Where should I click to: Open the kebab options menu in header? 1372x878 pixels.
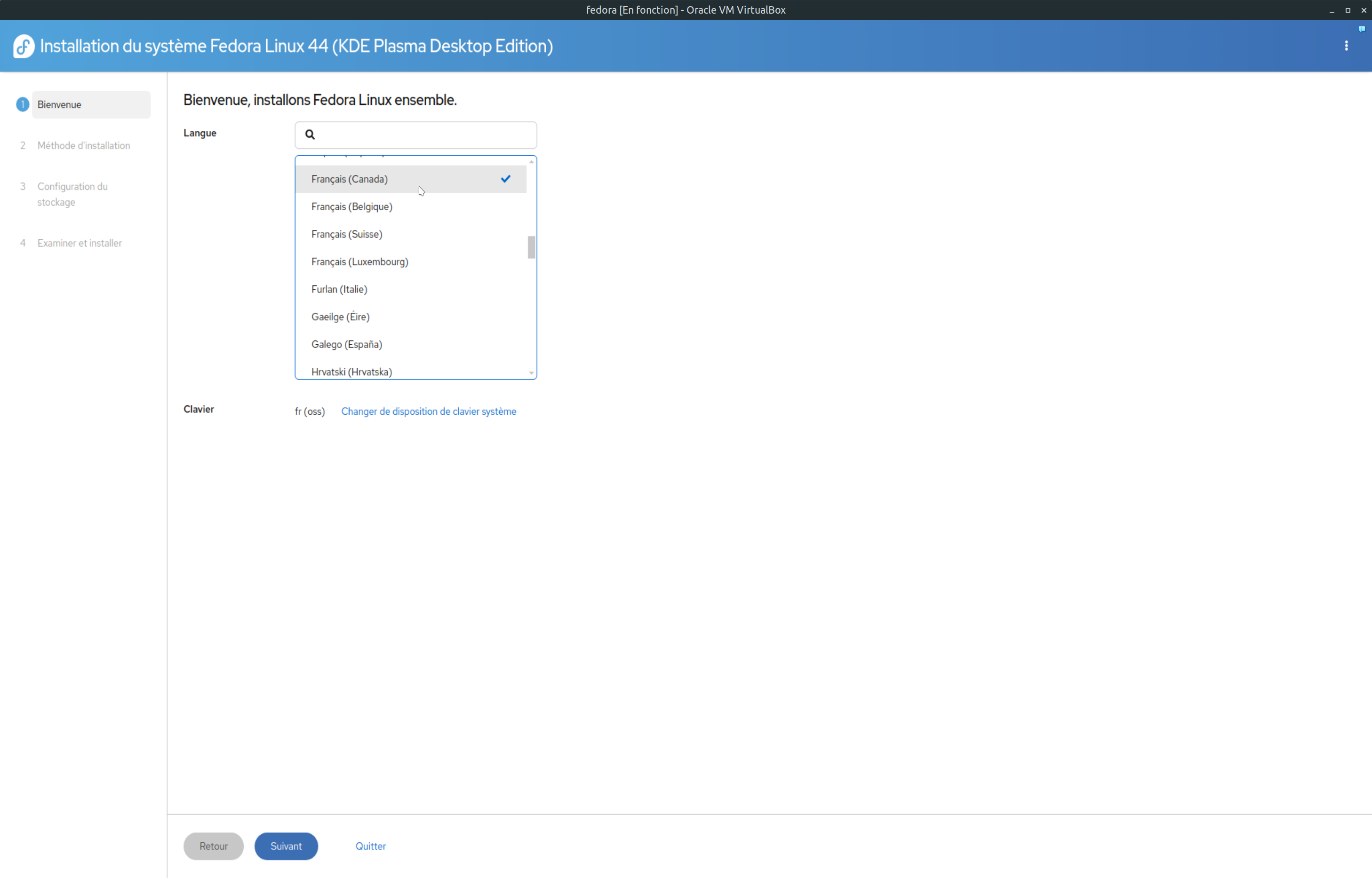point(1346,46)
